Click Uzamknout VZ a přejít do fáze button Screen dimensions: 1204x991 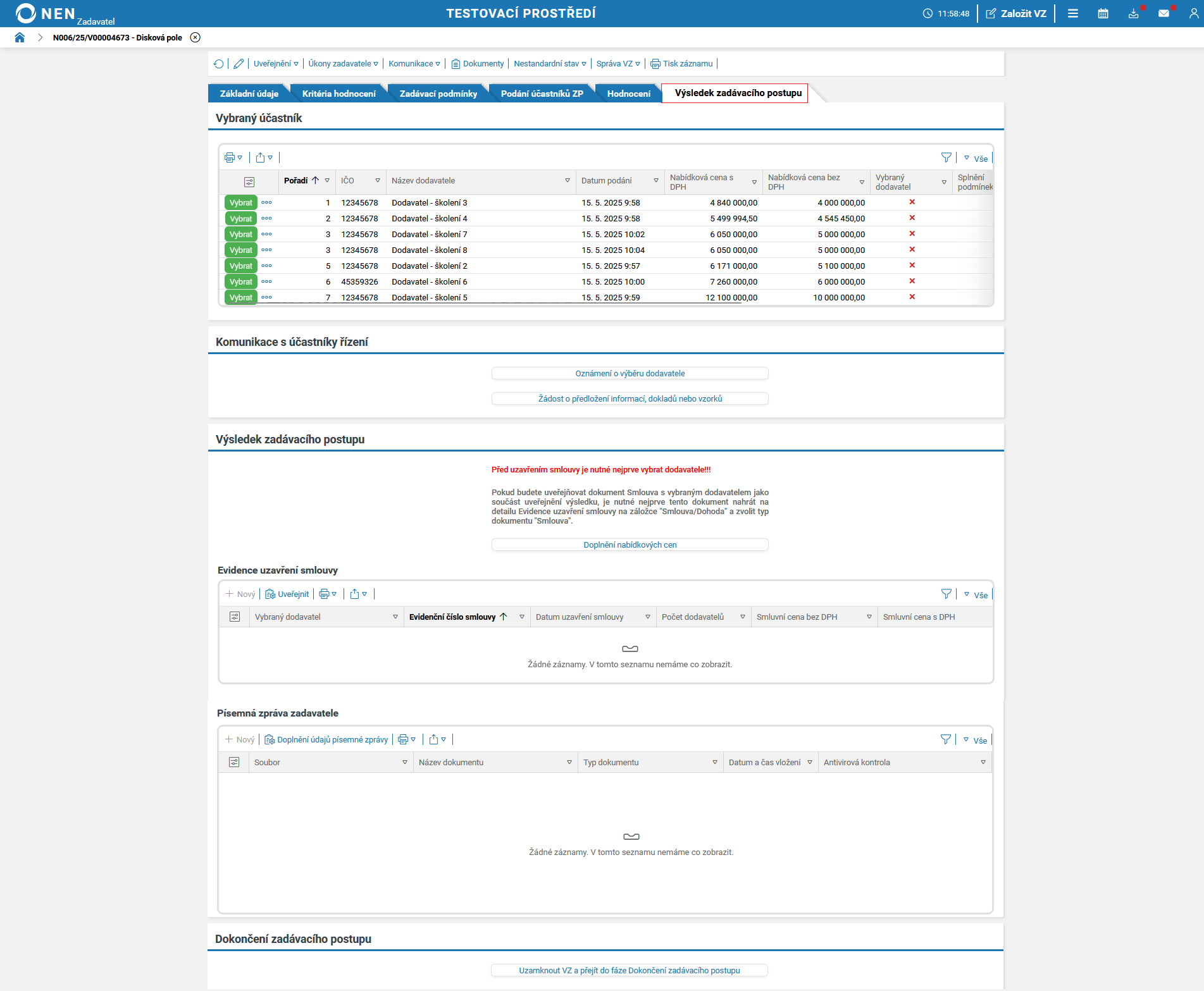click(630, 970)
